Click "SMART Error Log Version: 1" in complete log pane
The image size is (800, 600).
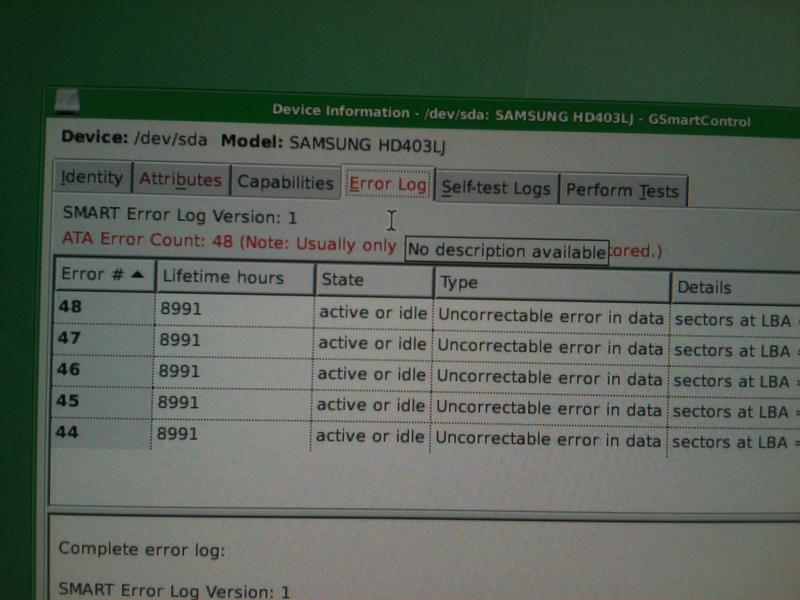pos(174,590)
